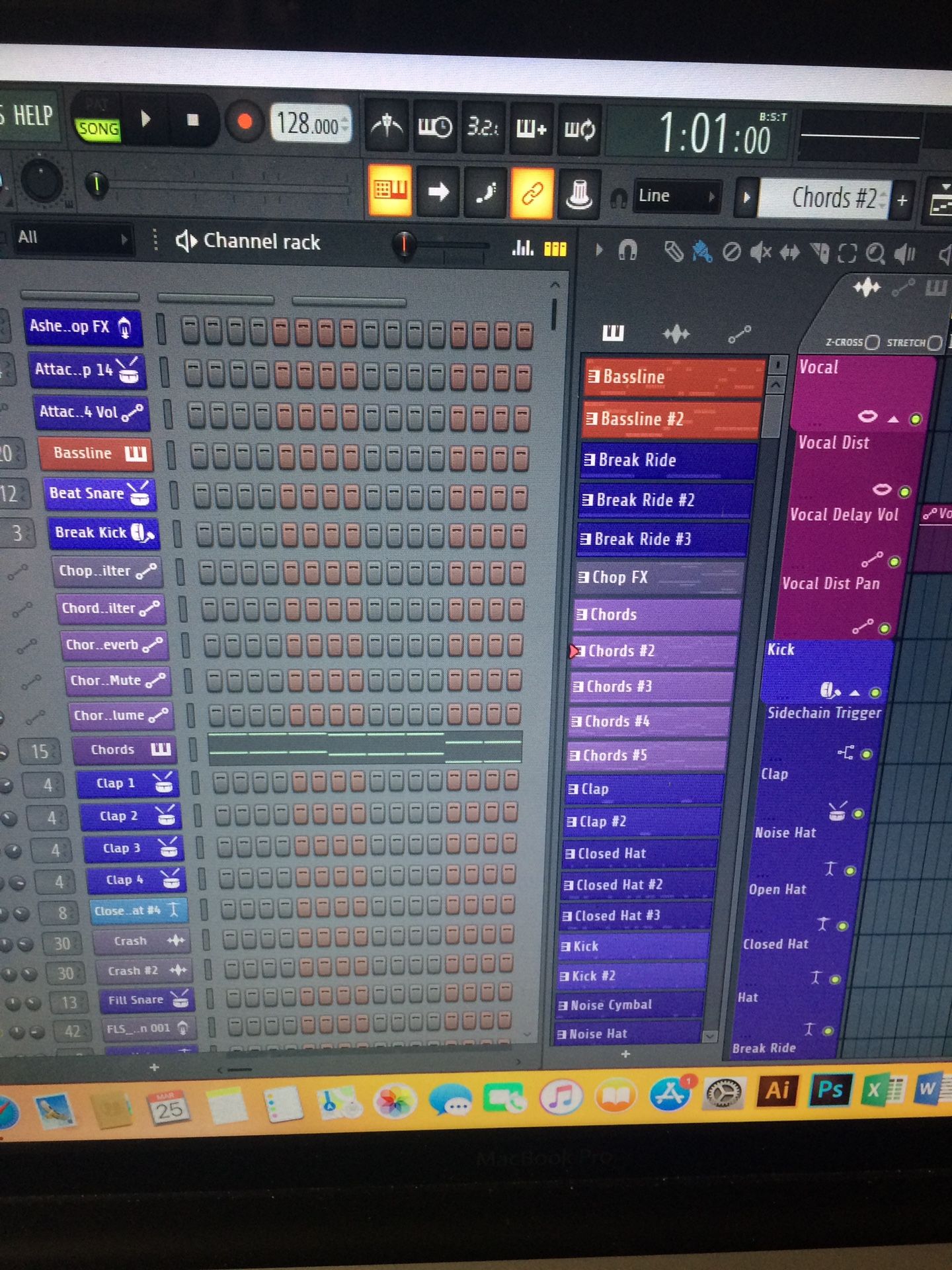Screen dimensions: 952x1270
Task: Toggle graph editor icon in Channel rack
Action: point(523,249)
